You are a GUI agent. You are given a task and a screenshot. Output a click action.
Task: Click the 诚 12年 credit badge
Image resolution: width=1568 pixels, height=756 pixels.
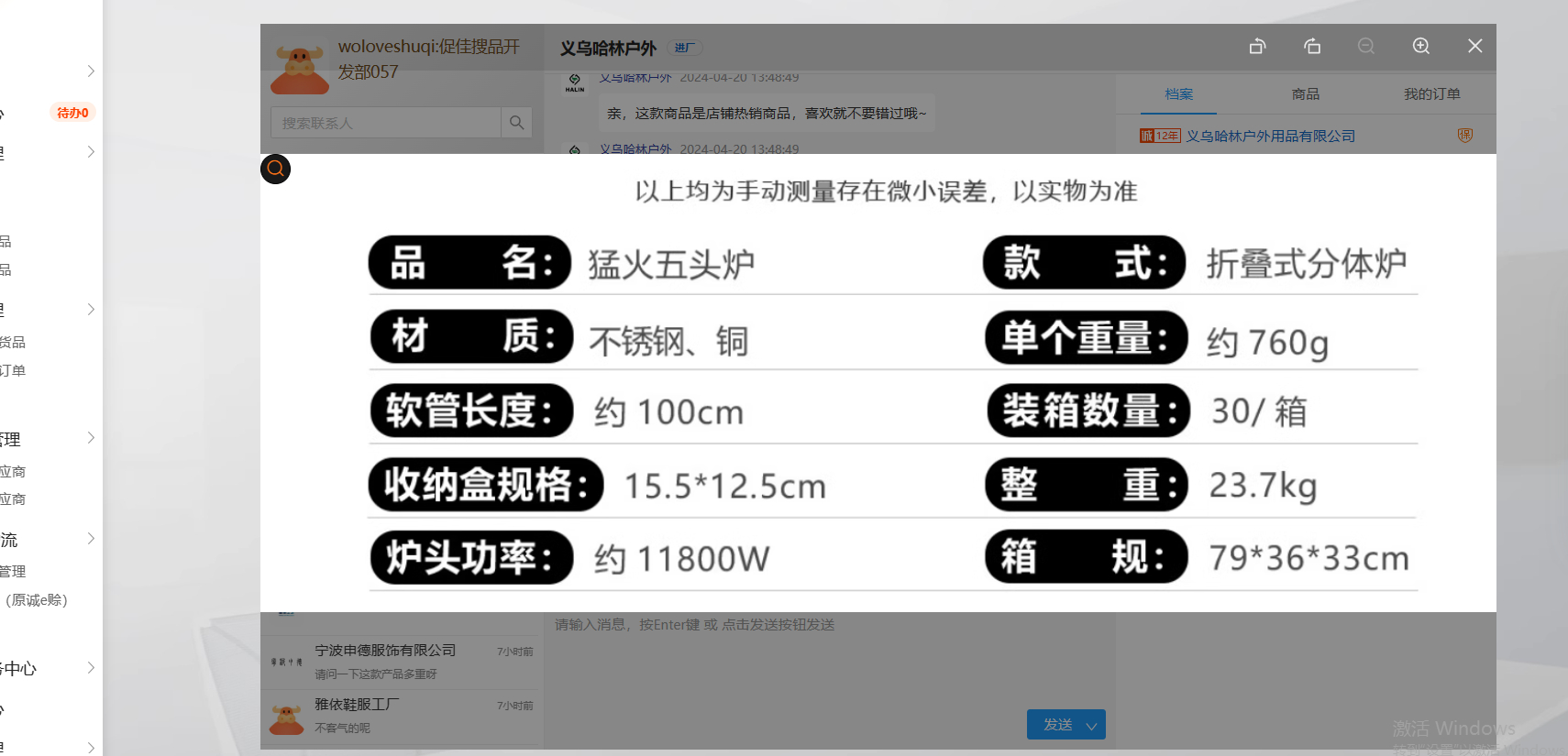point(1159,136)
